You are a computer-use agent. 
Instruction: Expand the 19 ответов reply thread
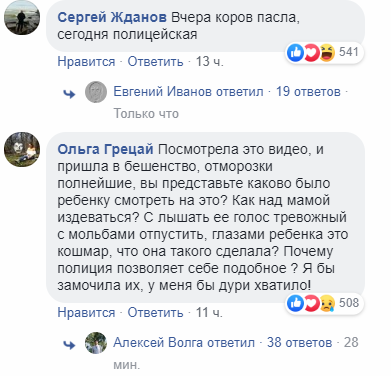pos(308,92)
